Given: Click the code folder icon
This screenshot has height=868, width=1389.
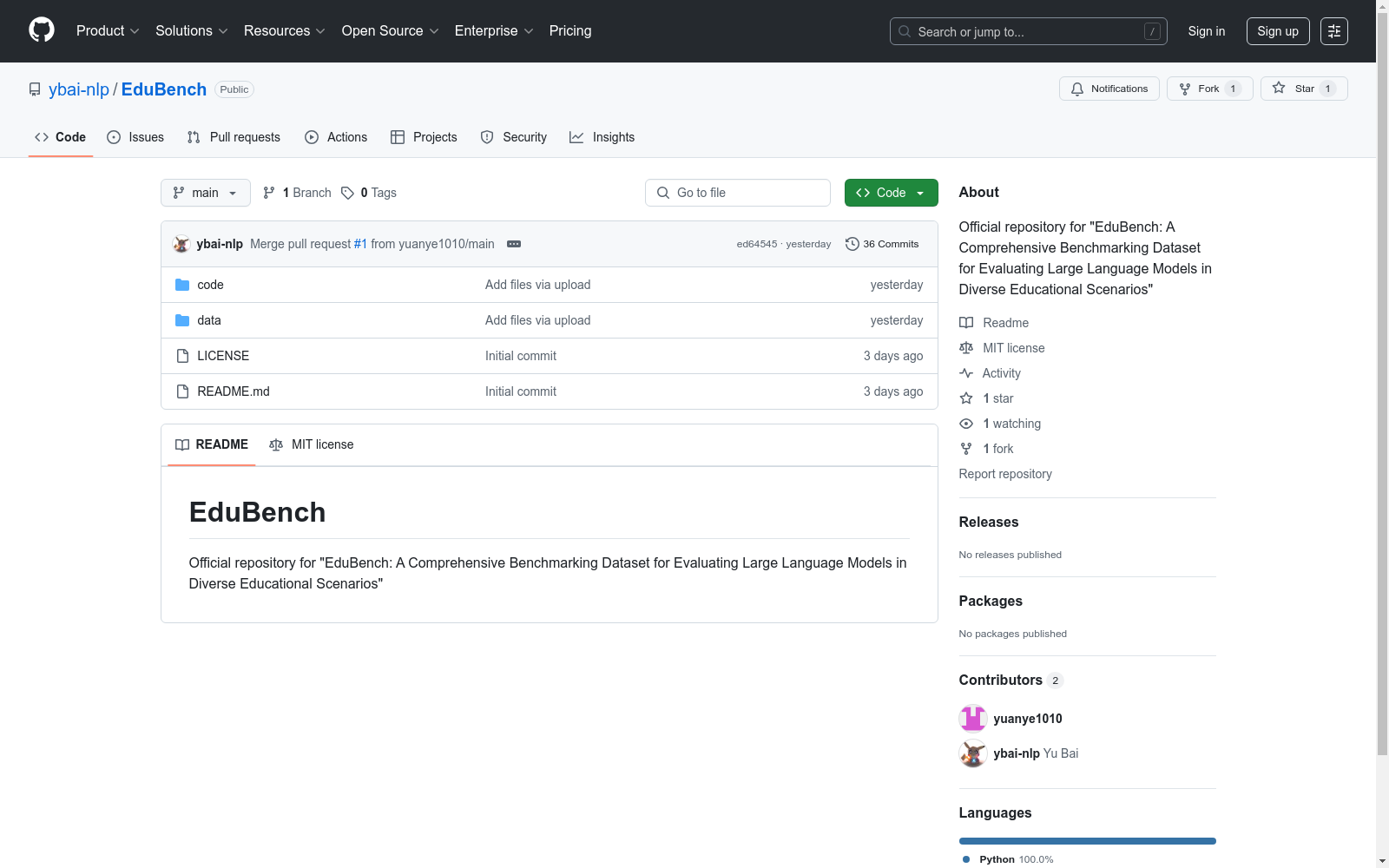Looking at the screenshot, I should (182, 285).
